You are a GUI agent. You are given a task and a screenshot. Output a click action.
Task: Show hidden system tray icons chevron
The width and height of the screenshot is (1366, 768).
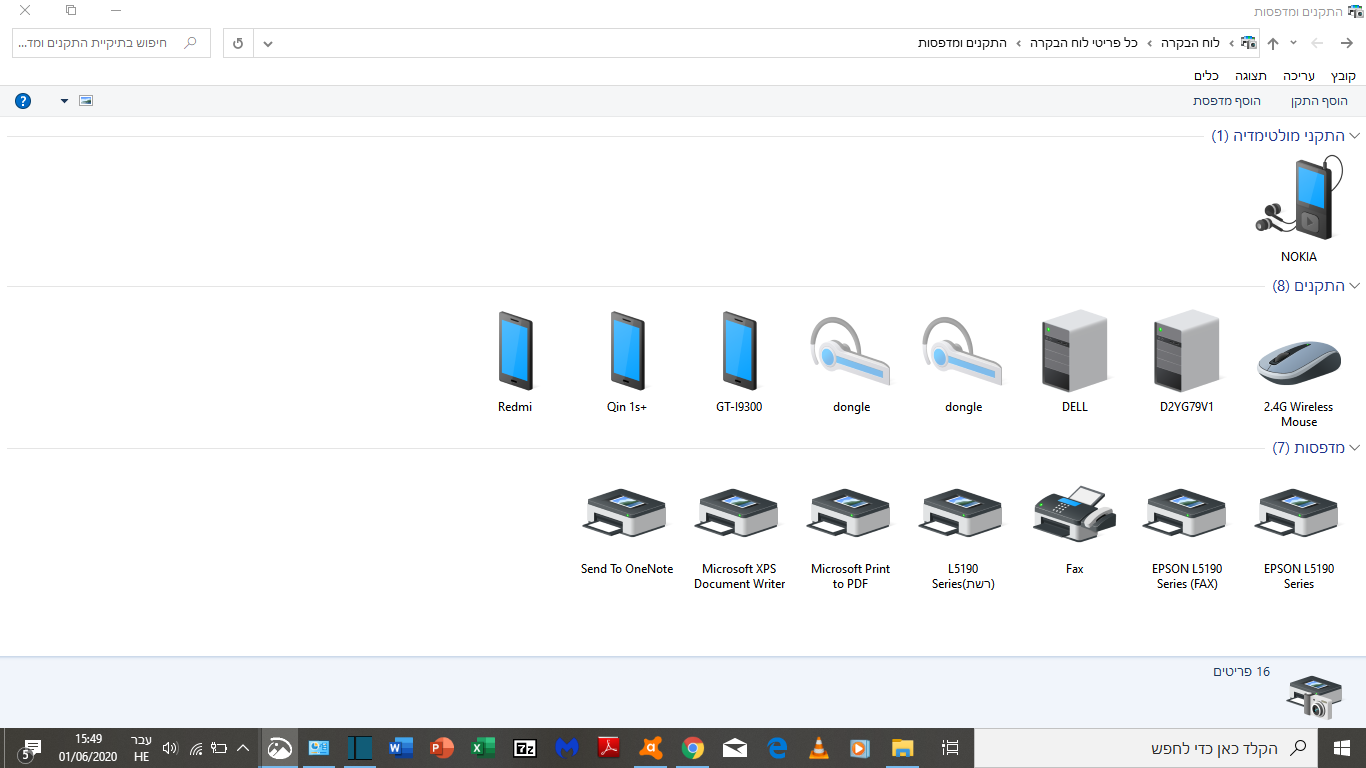pyautogui.click(x=242, y=747)
